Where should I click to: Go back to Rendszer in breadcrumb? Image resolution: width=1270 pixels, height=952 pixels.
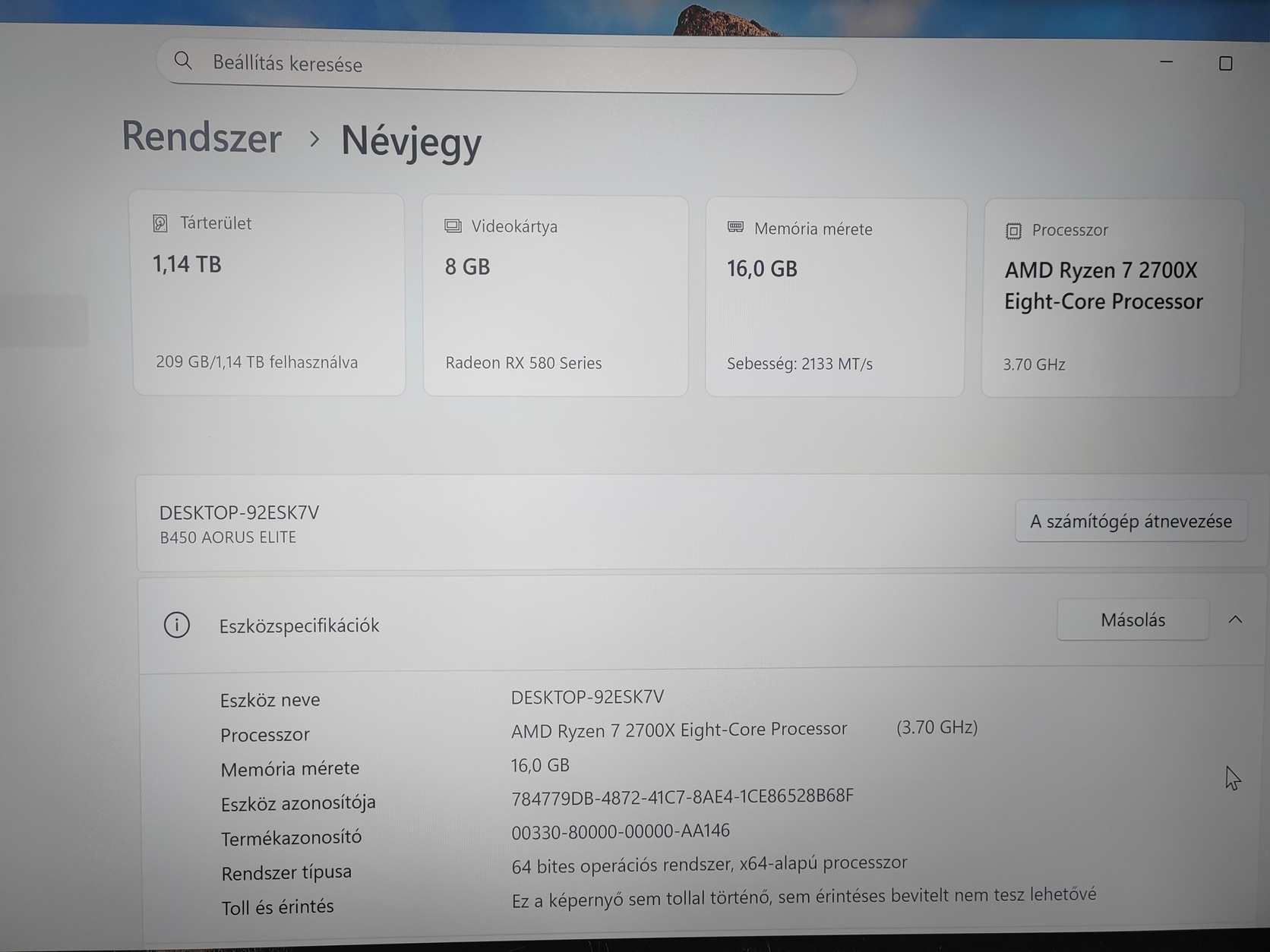tap(202, 137)
